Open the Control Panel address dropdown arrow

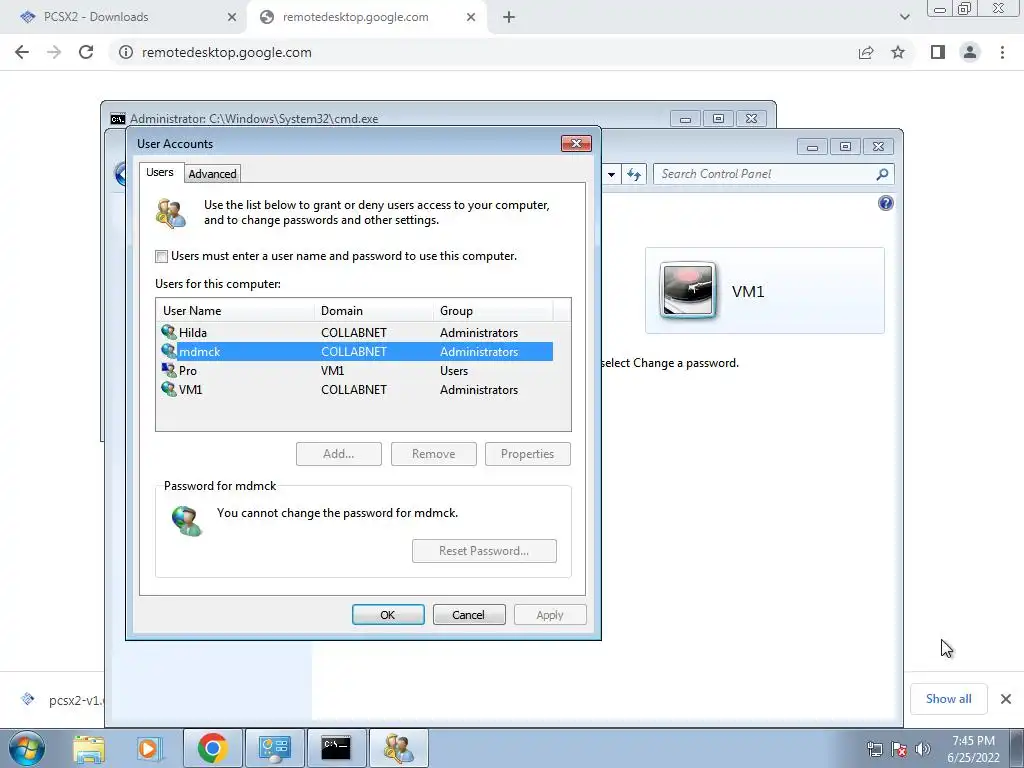(611, 174)
